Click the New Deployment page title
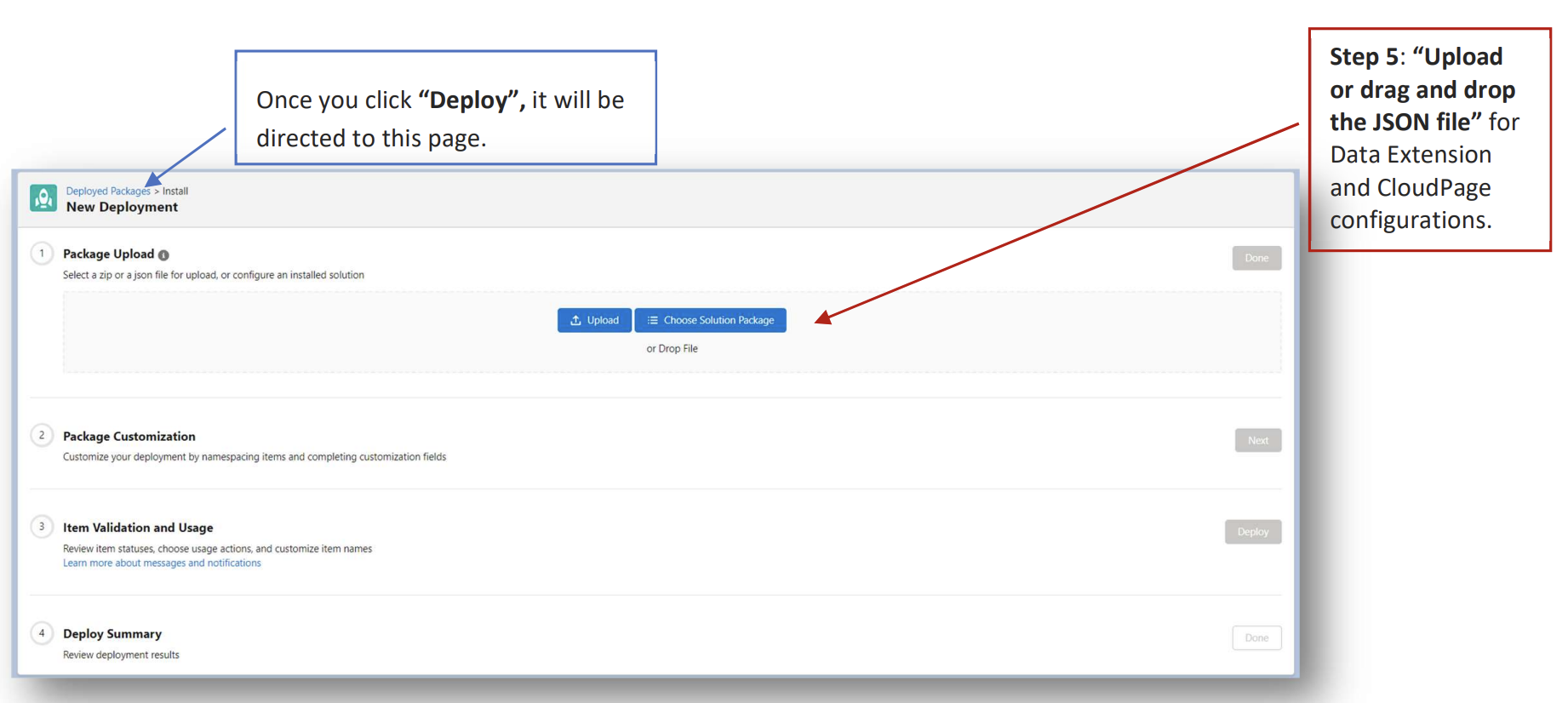The image size is (1568, 703). 122,207
